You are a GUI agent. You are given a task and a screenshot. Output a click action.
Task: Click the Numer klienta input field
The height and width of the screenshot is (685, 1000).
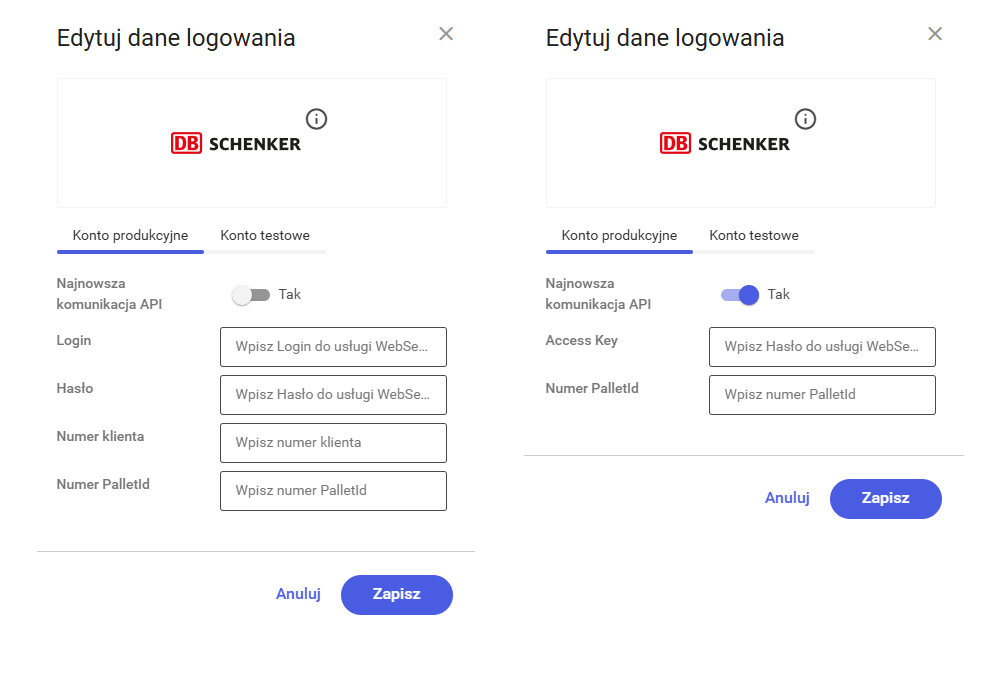(333, 442)
